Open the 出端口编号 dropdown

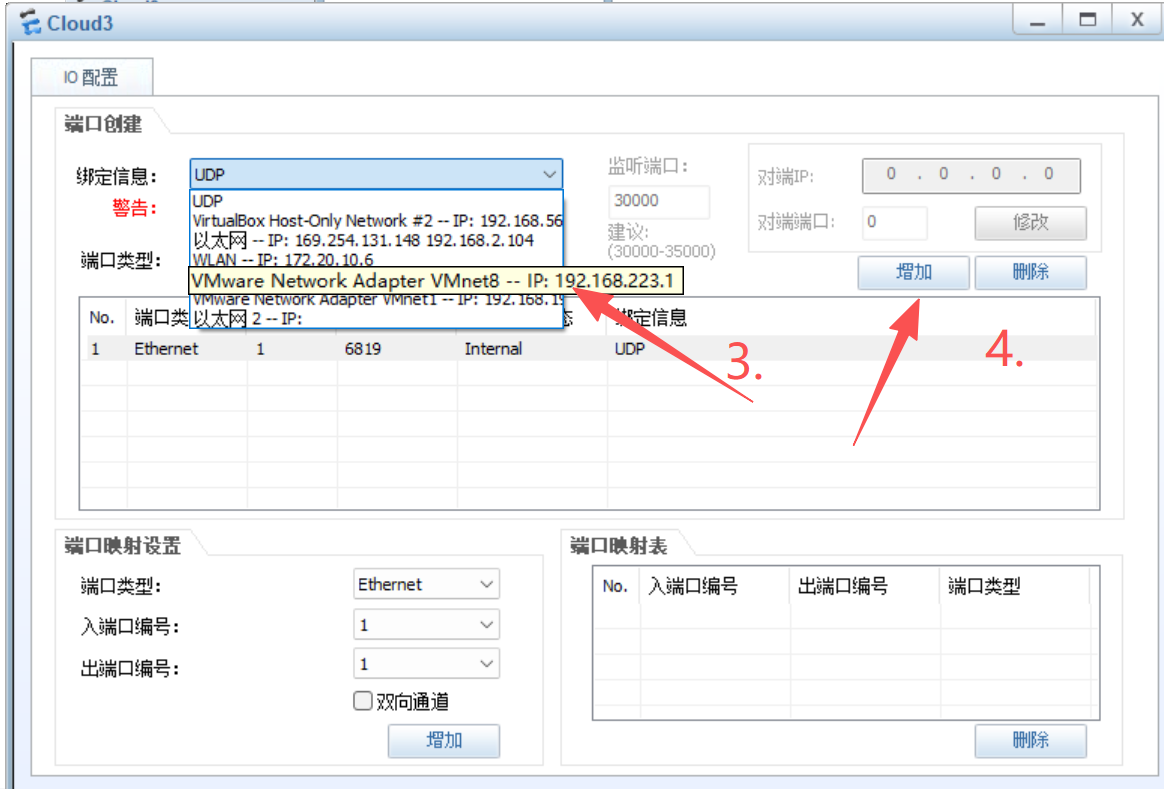pyautogui.click(x=426, y=664)
